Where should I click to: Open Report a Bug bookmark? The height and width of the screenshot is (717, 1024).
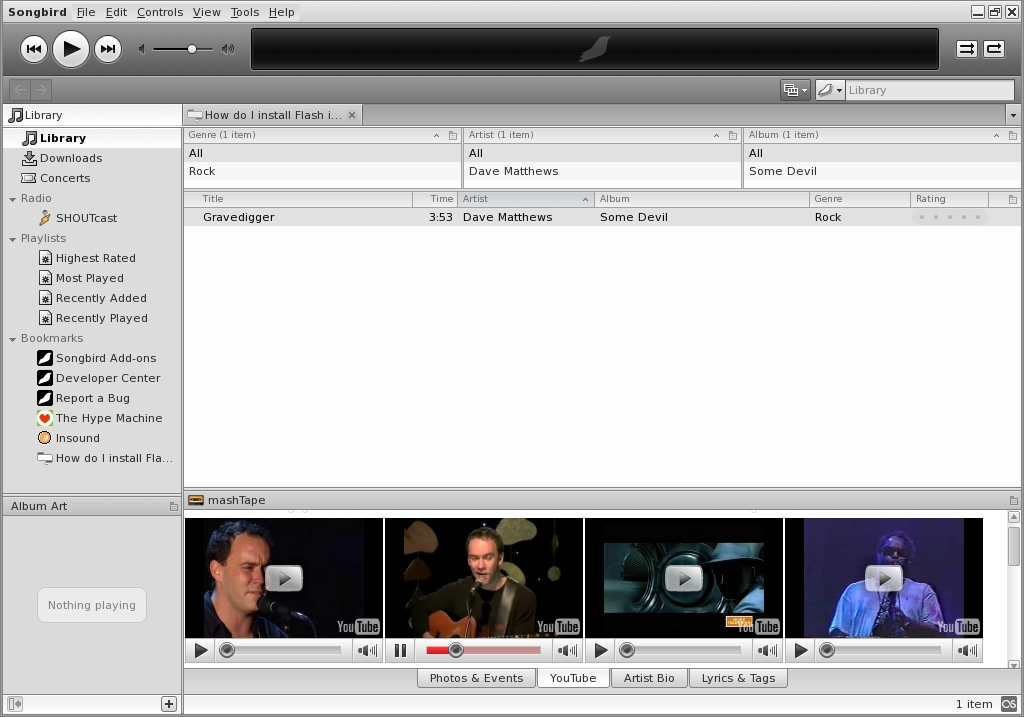(x=93, y=398)
